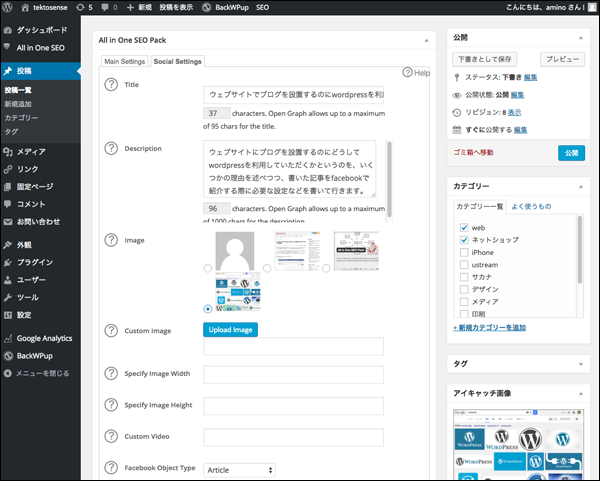Click the Google Analytics sidebar icon
600x481 pixels.
pyautogui.click(x=9, y=338)
